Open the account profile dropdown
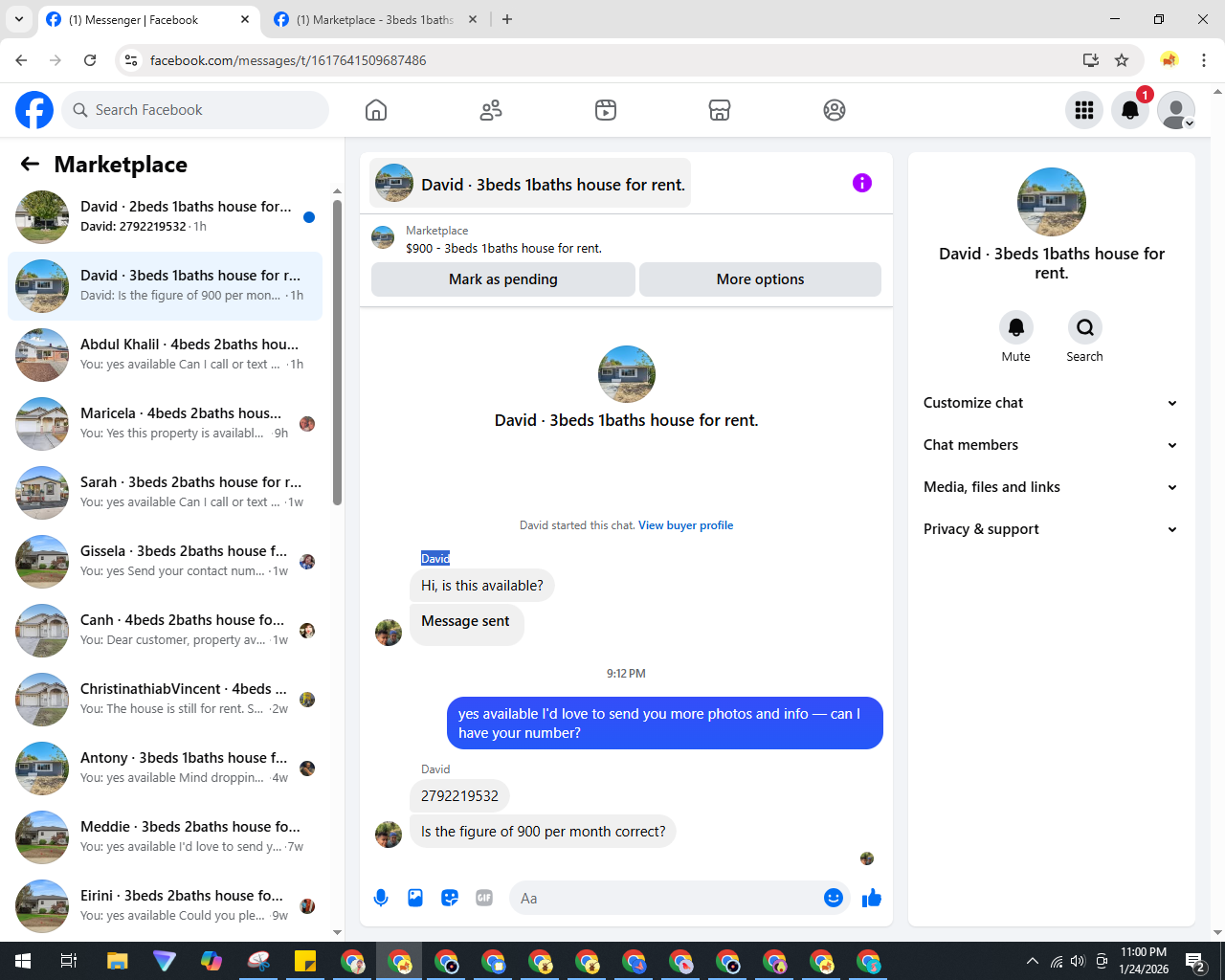The height and width of the screenshot is (980, 1225). (x=1176, y=110)
